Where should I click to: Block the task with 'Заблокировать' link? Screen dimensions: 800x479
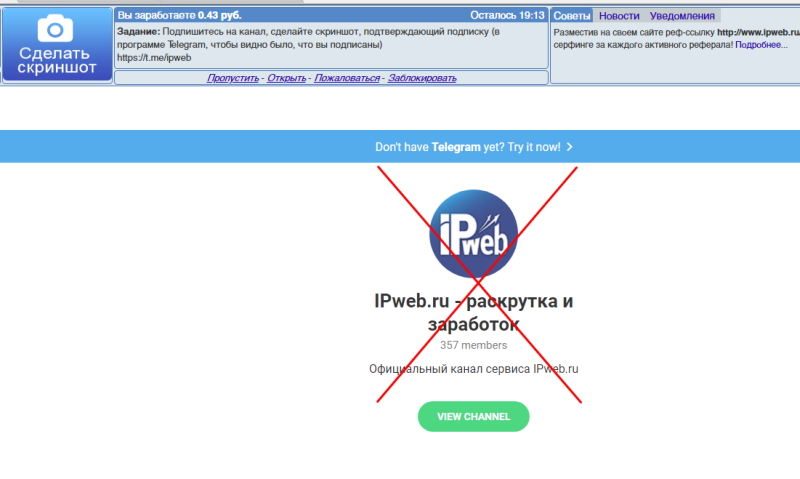coord(422,78)
